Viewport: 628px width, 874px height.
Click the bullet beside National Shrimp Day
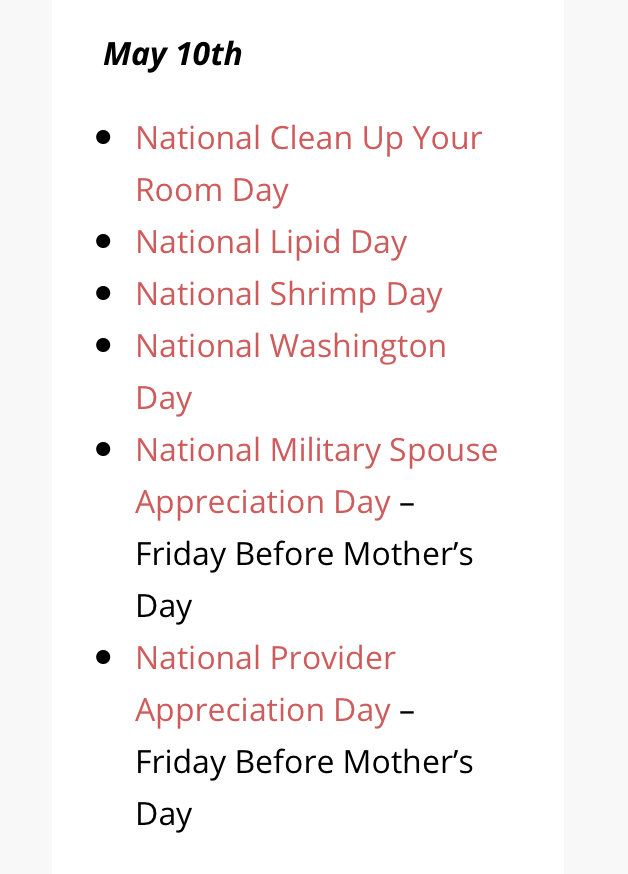click(x=103, y=293)
